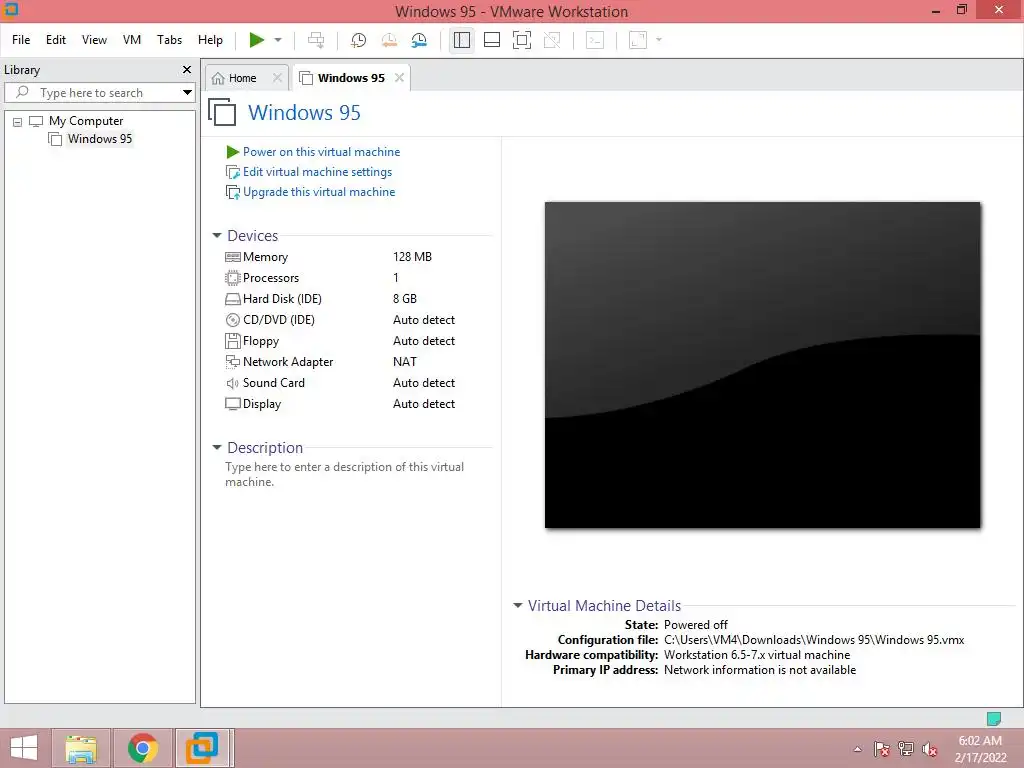Open the Edit menu
The image size is (1024, 768).
[56, 40]
